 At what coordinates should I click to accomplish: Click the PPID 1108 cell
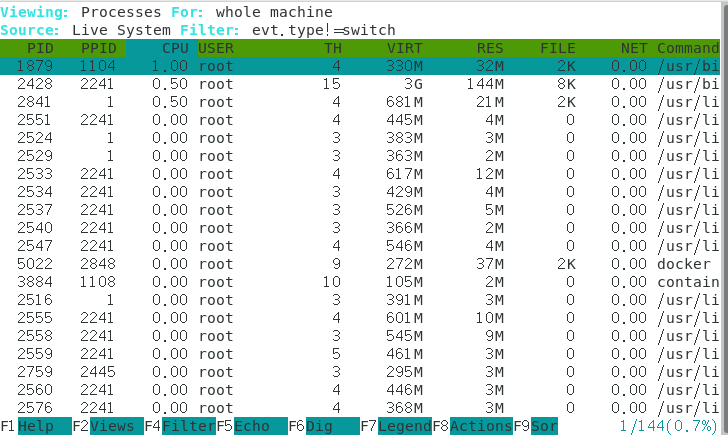(x=98, y=282)
